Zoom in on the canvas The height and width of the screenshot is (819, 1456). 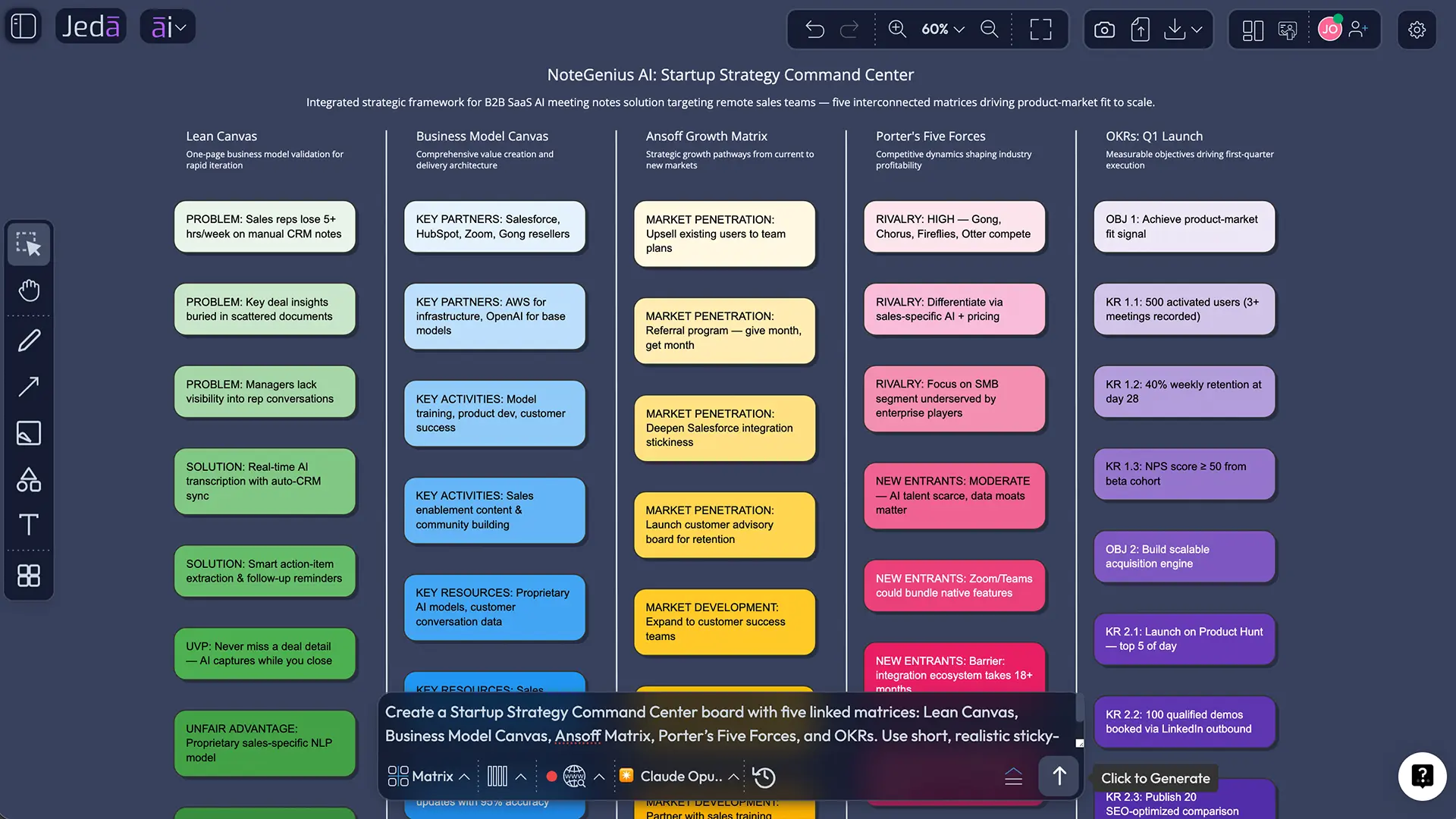[x=897, y=29]
